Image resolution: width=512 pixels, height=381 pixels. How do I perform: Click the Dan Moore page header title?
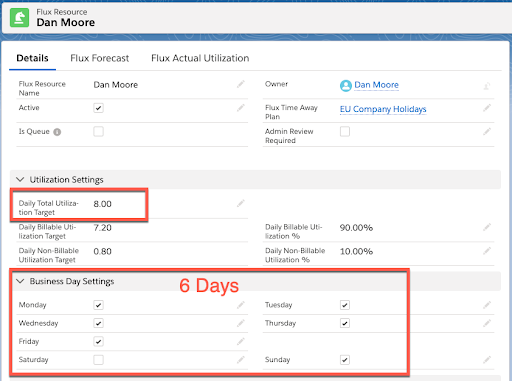pos(66,22)
